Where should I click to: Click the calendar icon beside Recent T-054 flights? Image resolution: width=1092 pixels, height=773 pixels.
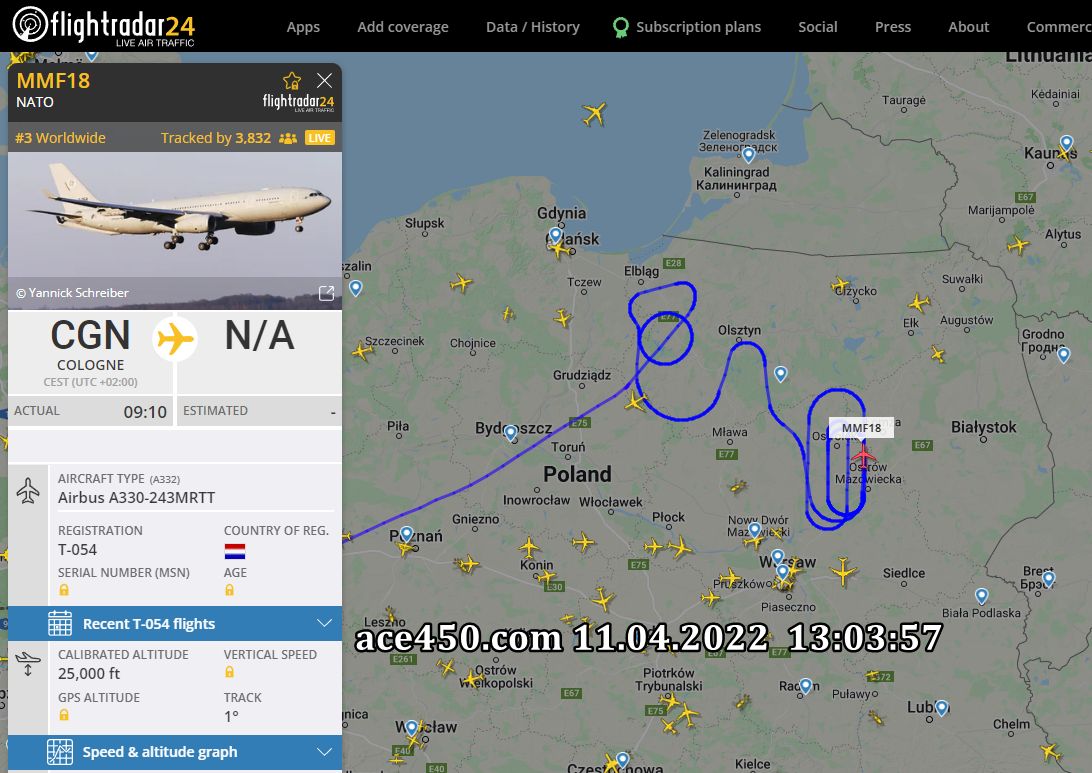click(60, 623)
